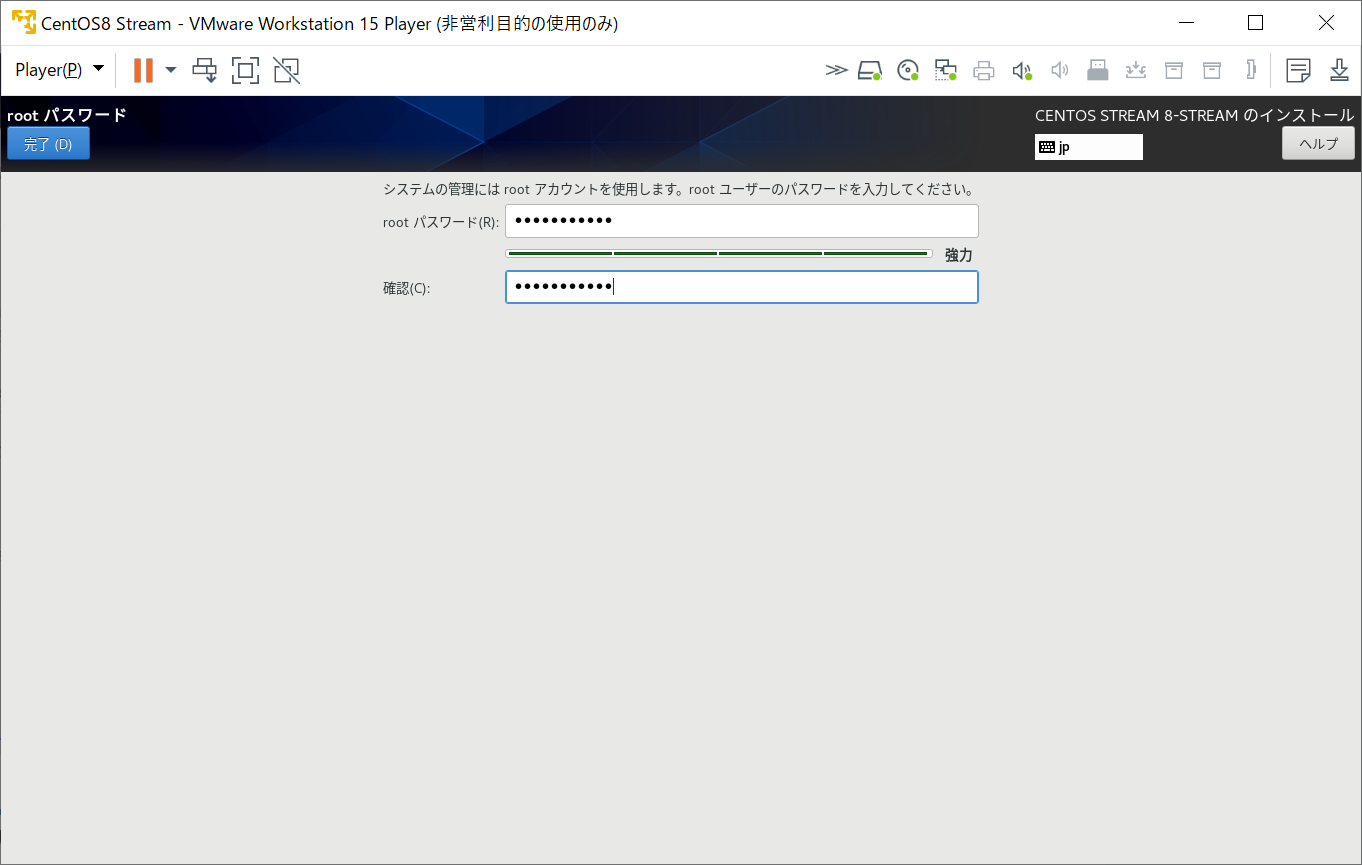Open the network adapter device icon

pos(946,70)
